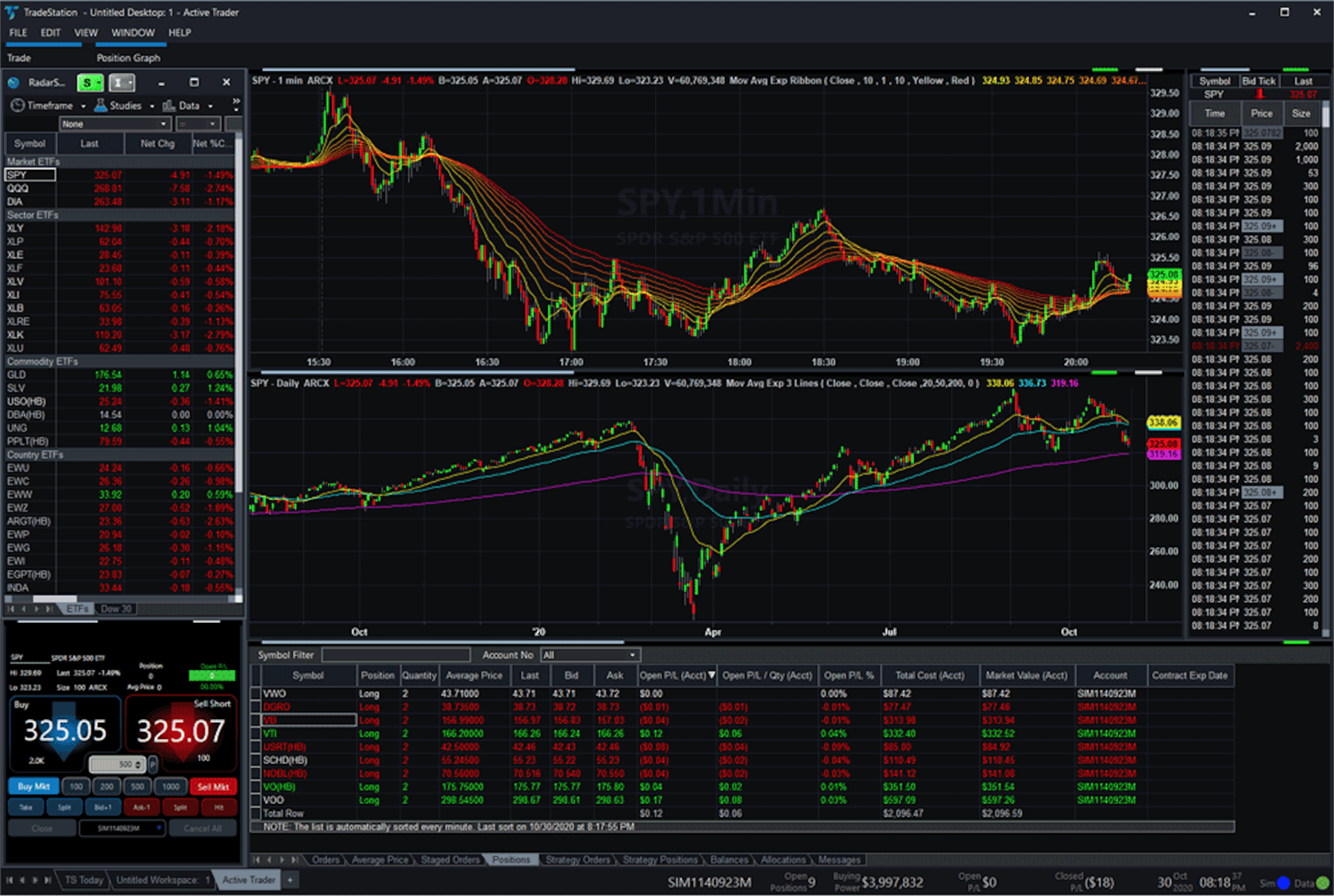Open the TS Today workspace tab

tap(83, 880)
